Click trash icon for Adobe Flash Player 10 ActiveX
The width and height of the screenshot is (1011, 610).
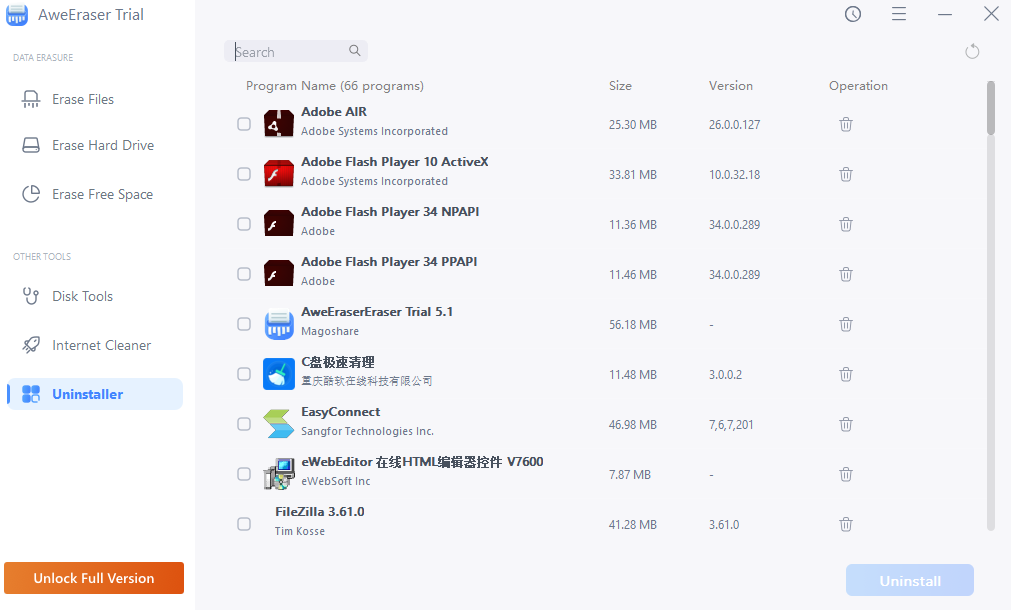(x=846, y=174)
